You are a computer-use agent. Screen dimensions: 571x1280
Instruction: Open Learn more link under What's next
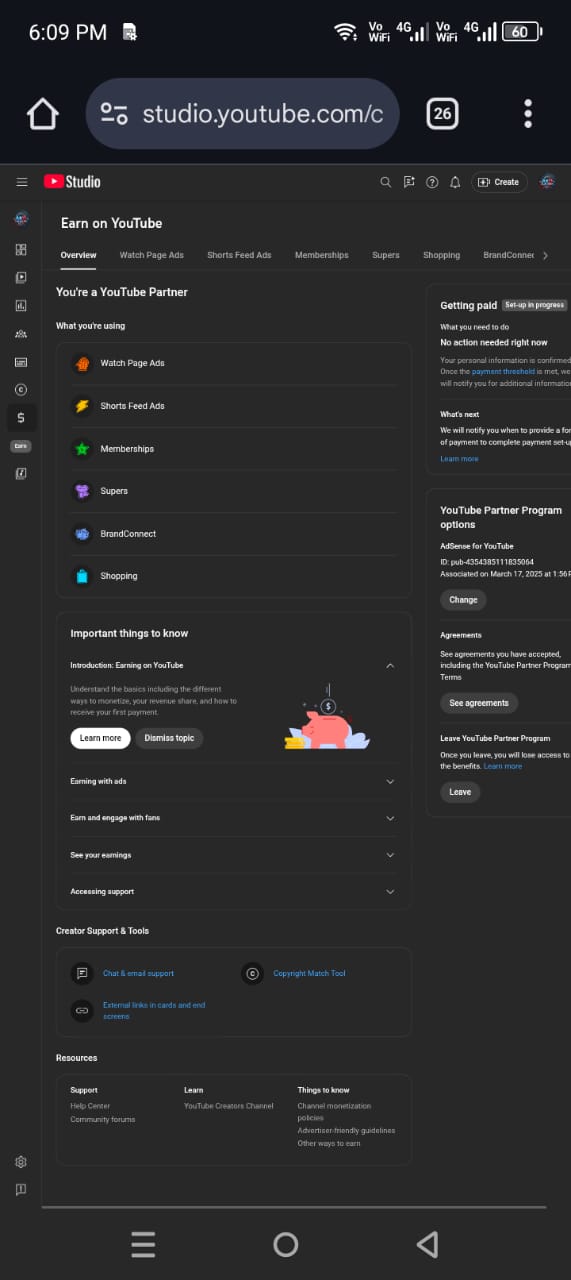click(459, 459)
